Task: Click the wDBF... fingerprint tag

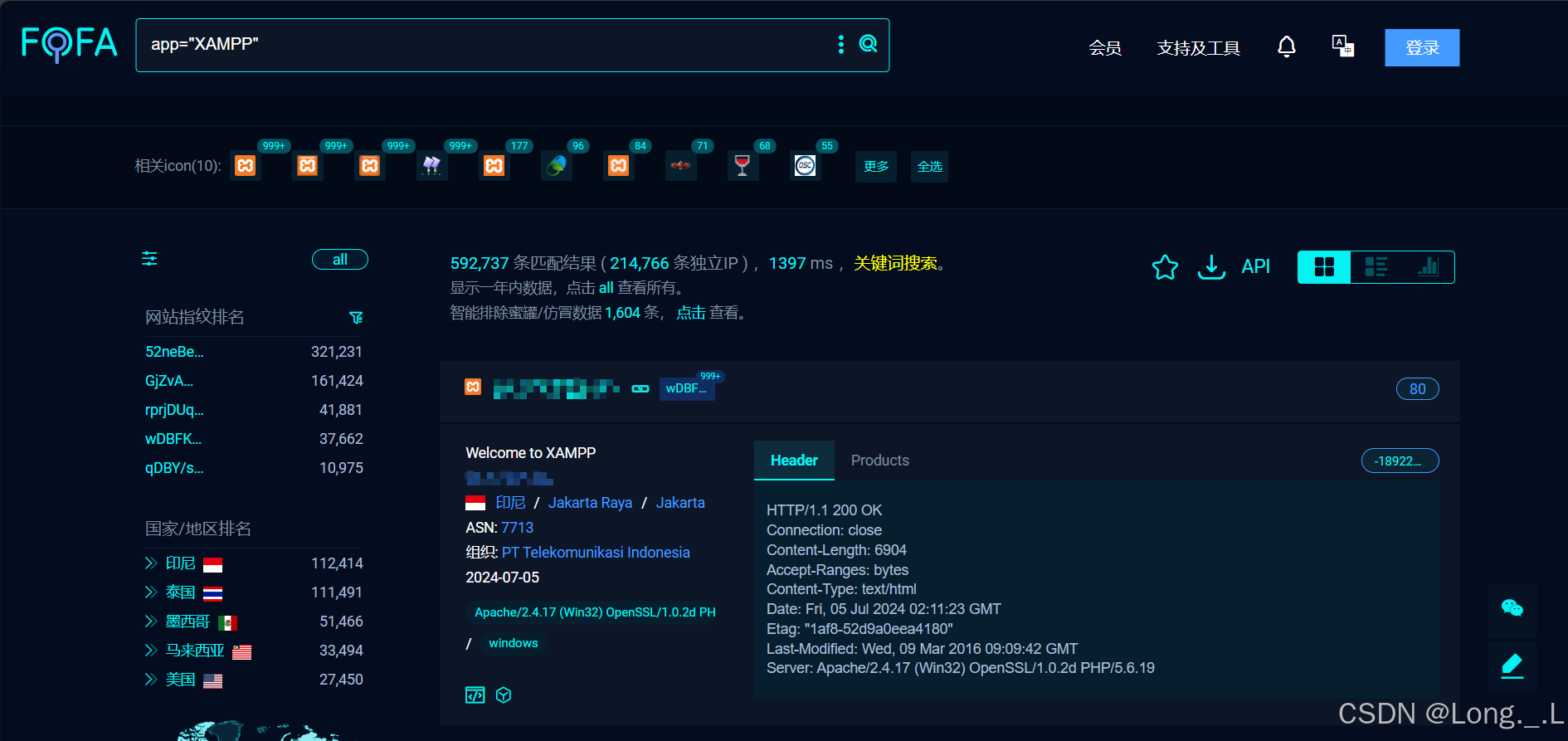Action: 687,388
